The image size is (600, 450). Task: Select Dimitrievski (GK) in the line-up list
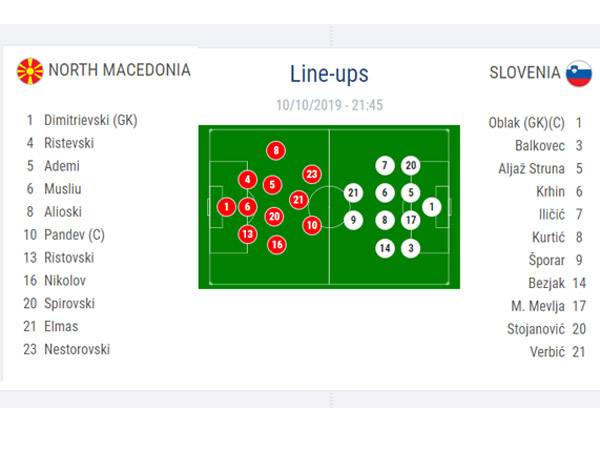[x=91, y=120]
